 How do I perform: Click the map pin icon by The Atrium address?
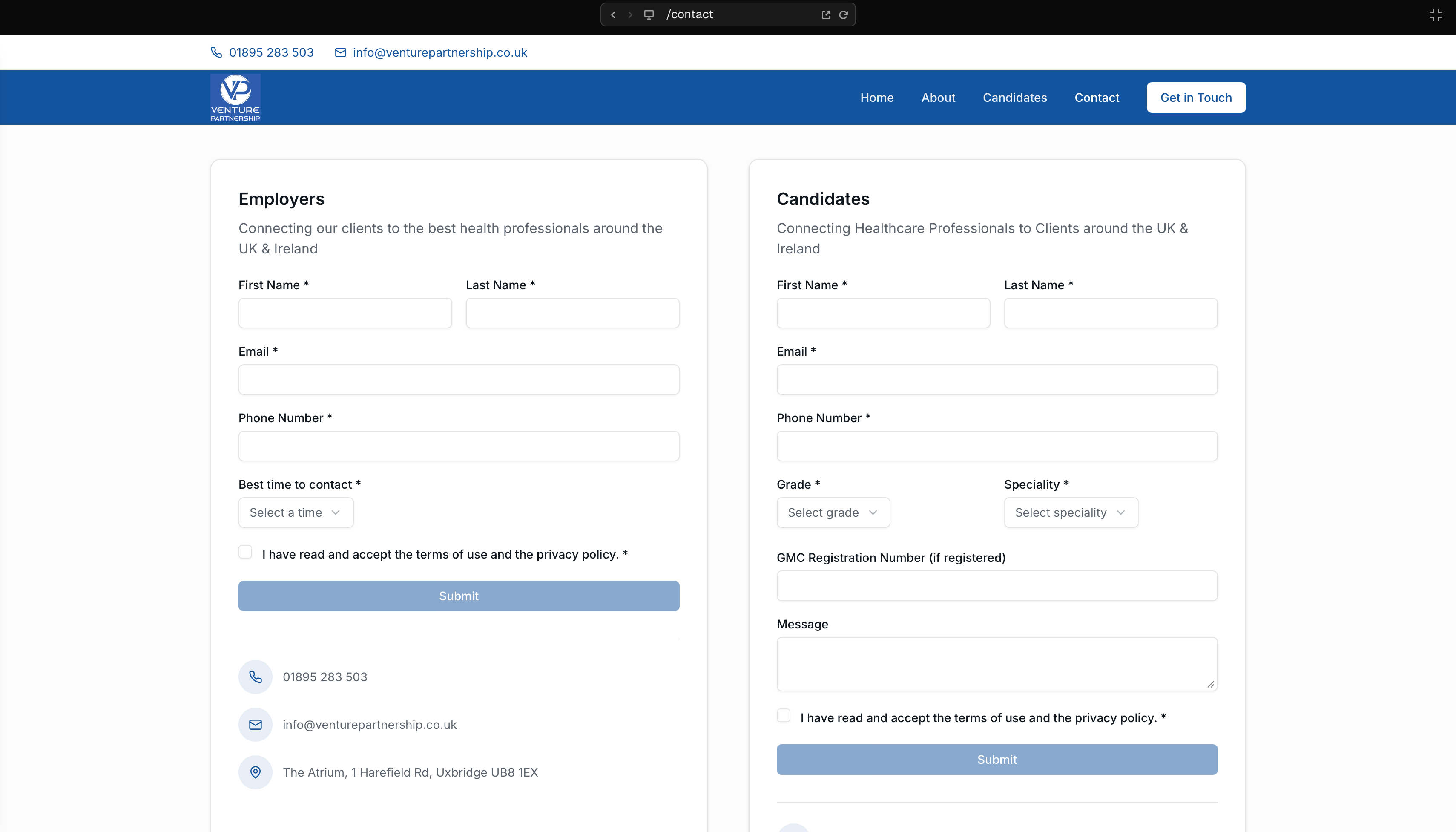(x=256, y=772)
